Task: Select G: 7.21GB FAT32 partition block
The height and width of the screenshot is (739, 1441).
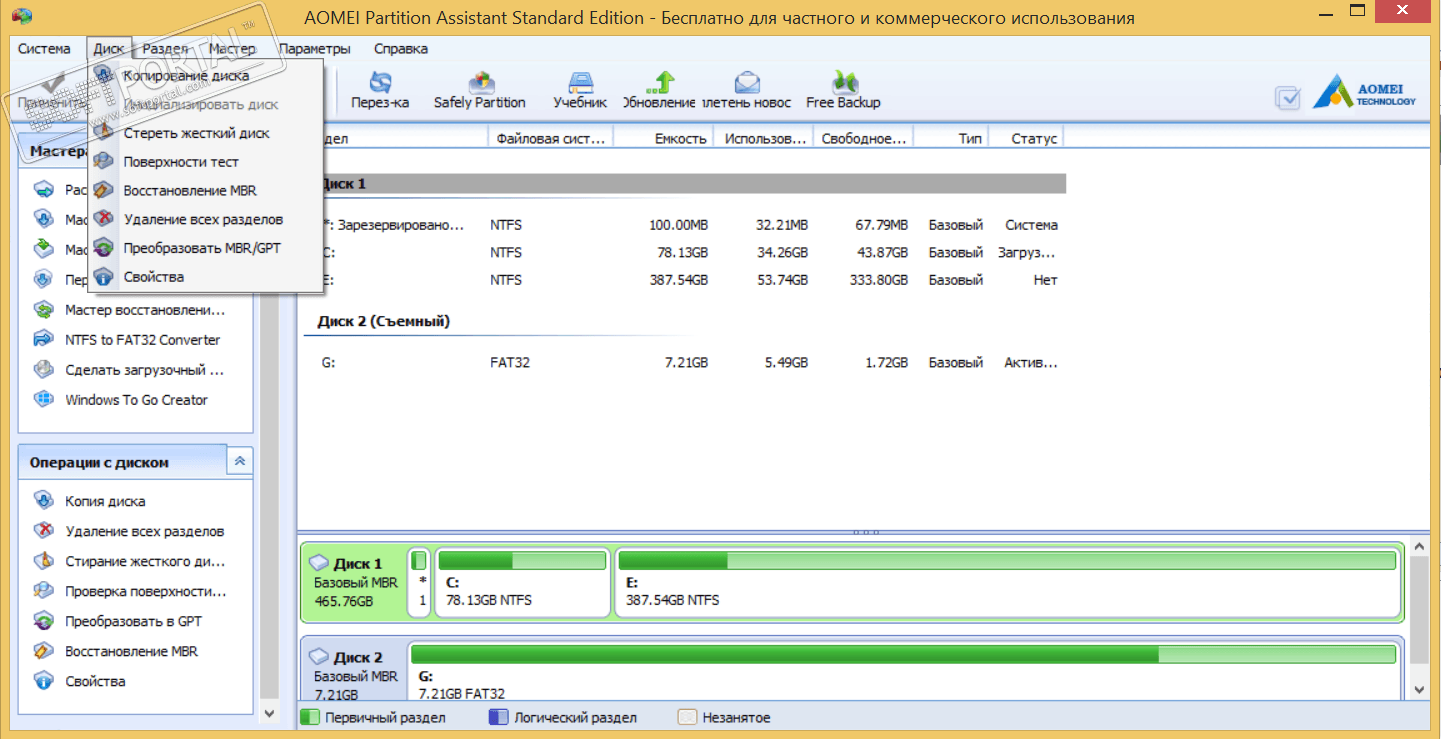Action: pyautogui.click(x=904, y=672)
